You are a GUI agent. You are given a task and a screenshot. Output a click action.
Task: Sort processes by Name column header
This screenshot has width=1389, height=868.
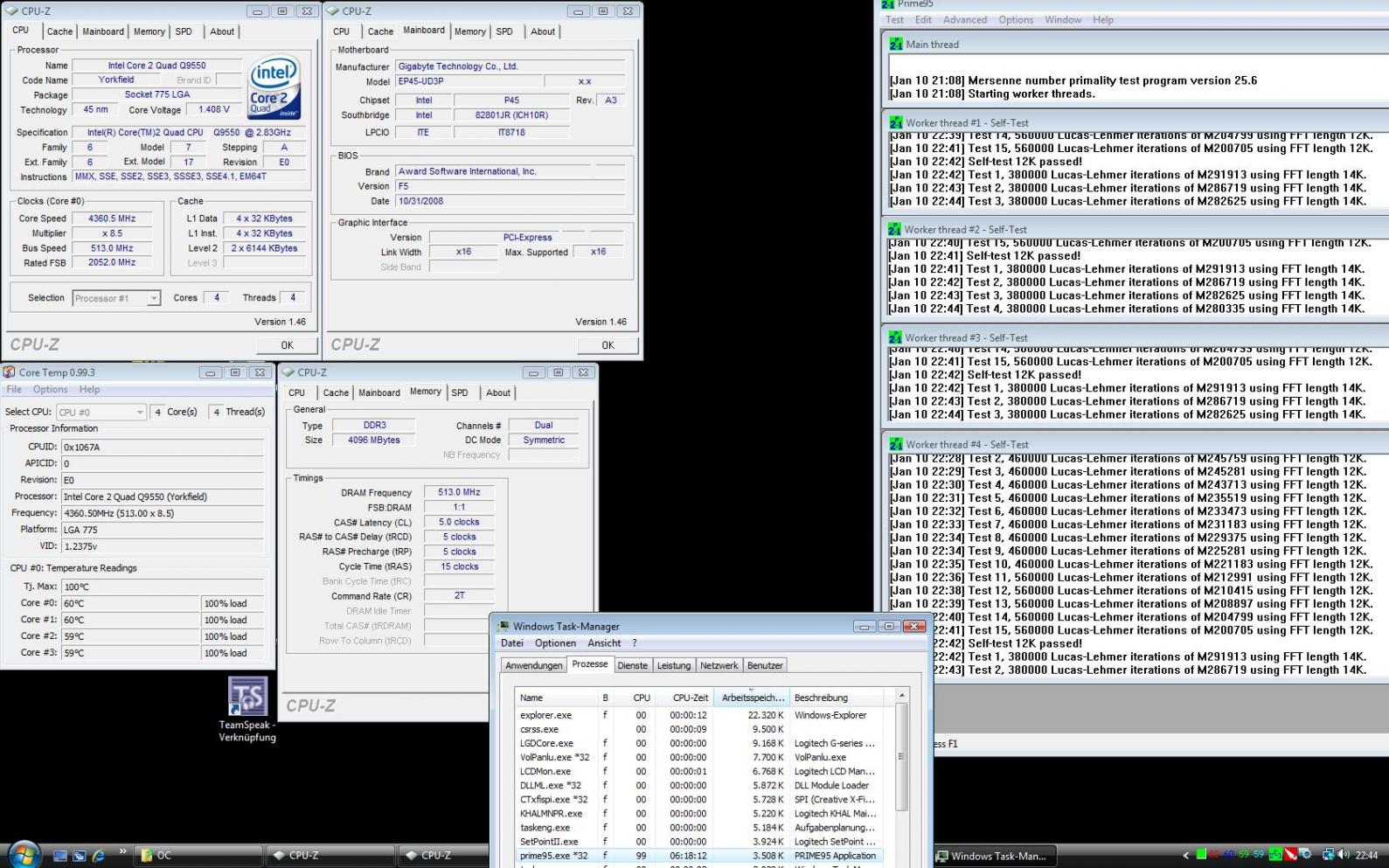tap(556, 698)
